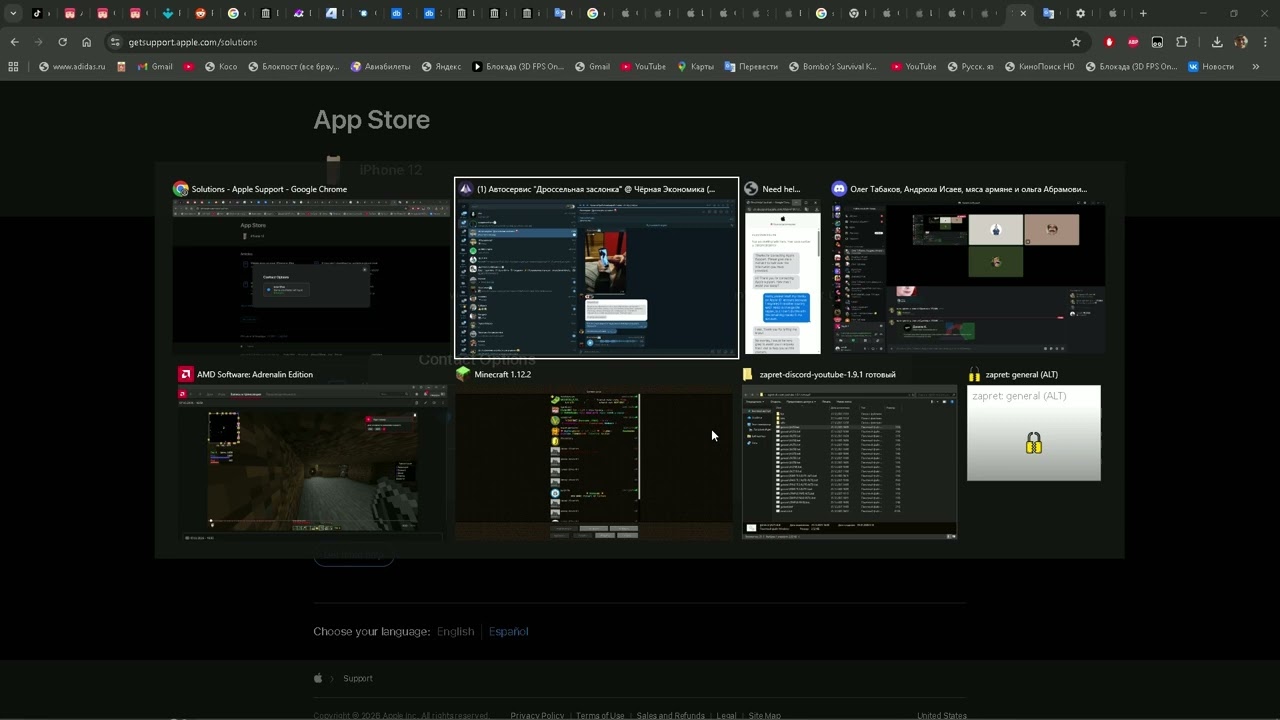Screen dimensions: 1280x720
Task: Switch to the Discord call window thumbnail
Action: point(968,267)
